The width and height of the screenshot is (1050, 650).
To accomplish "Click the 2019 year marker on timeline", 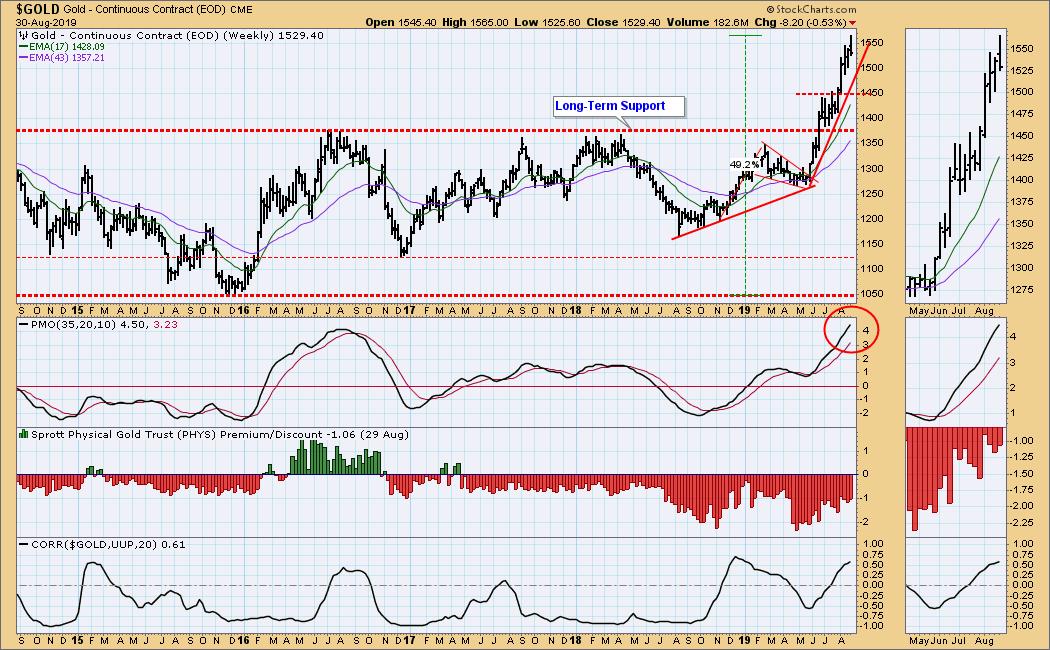I will click(745, 311).
